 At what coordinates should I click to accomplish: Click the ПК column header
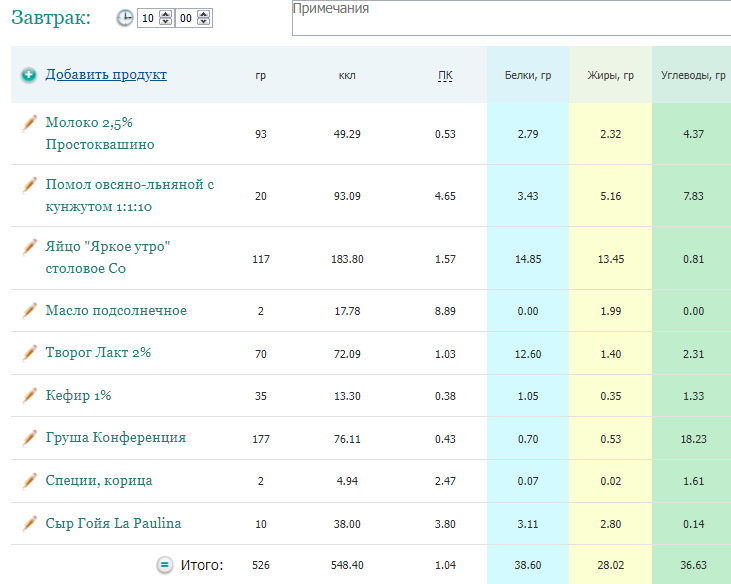[445, 76]
